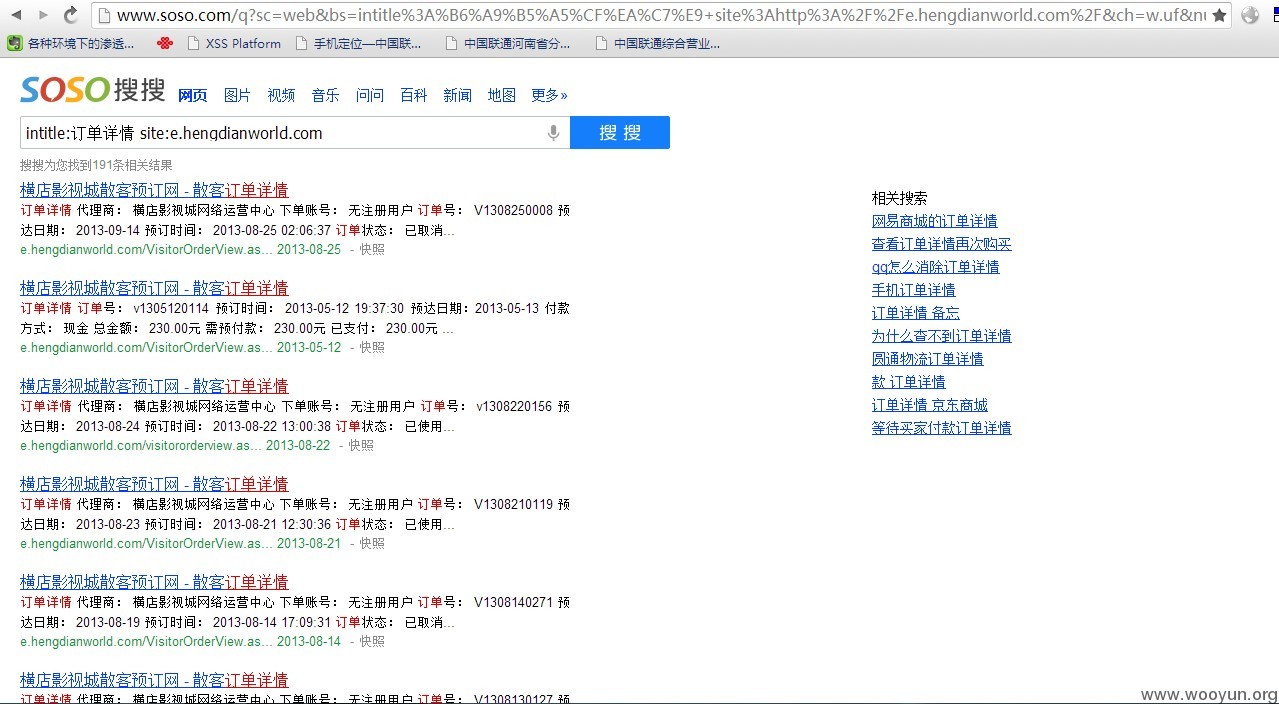
Task: Open 快照 cache for the 2013-08-25 result
Action: click(372, 249)
